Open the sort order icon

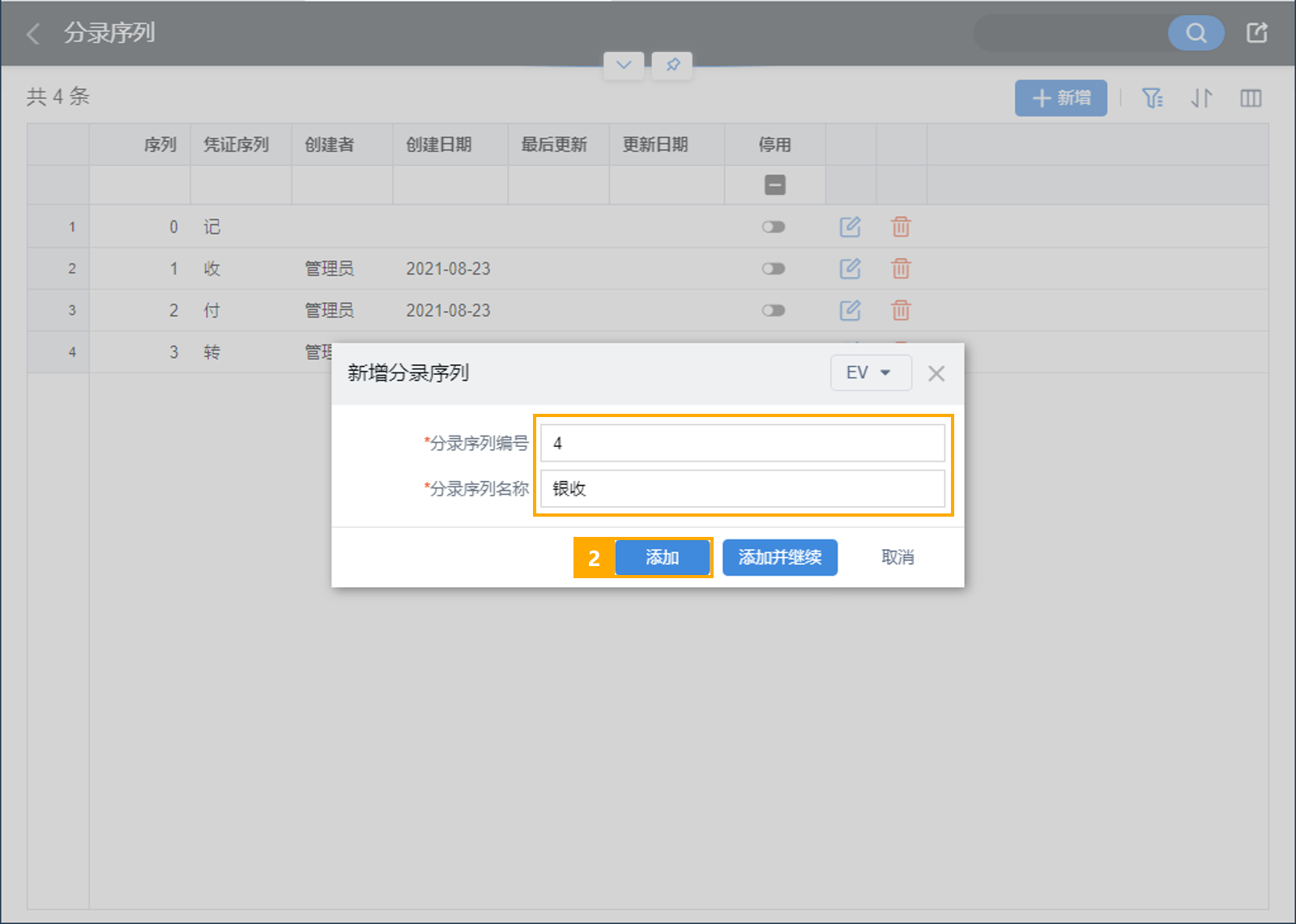click(1201, 98)
